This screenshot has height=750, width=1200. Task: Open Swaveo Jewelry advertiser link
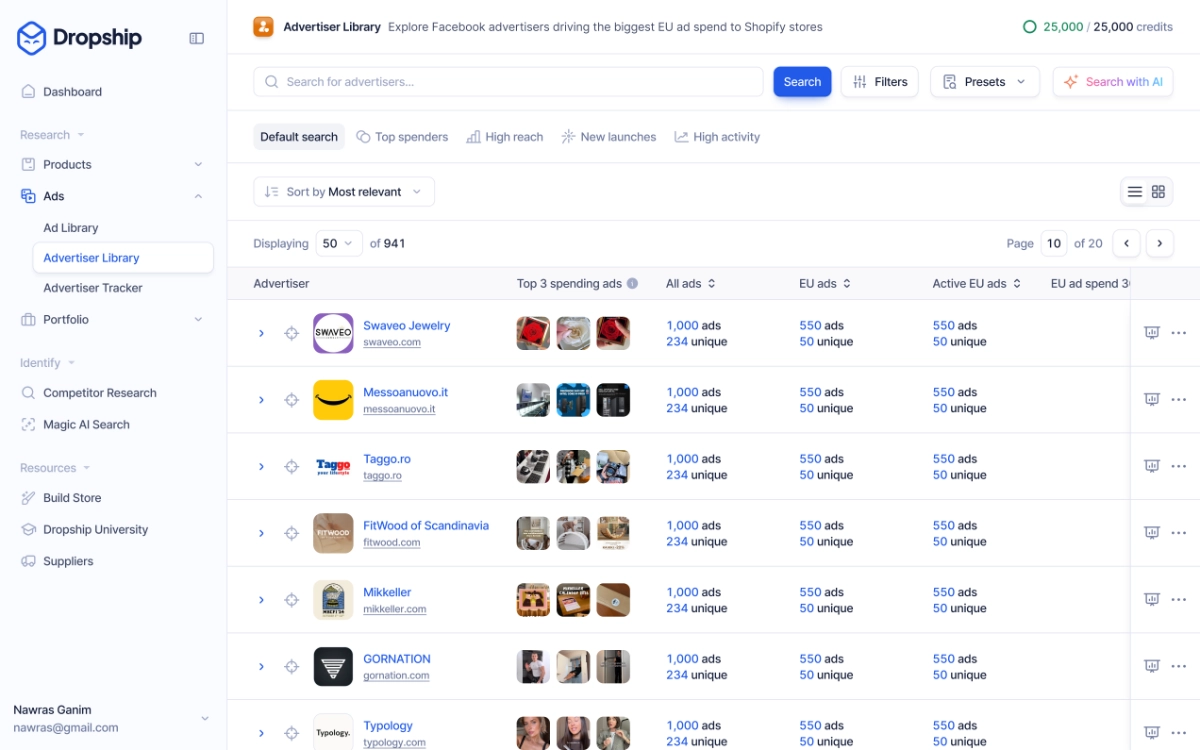pos(407,326)
